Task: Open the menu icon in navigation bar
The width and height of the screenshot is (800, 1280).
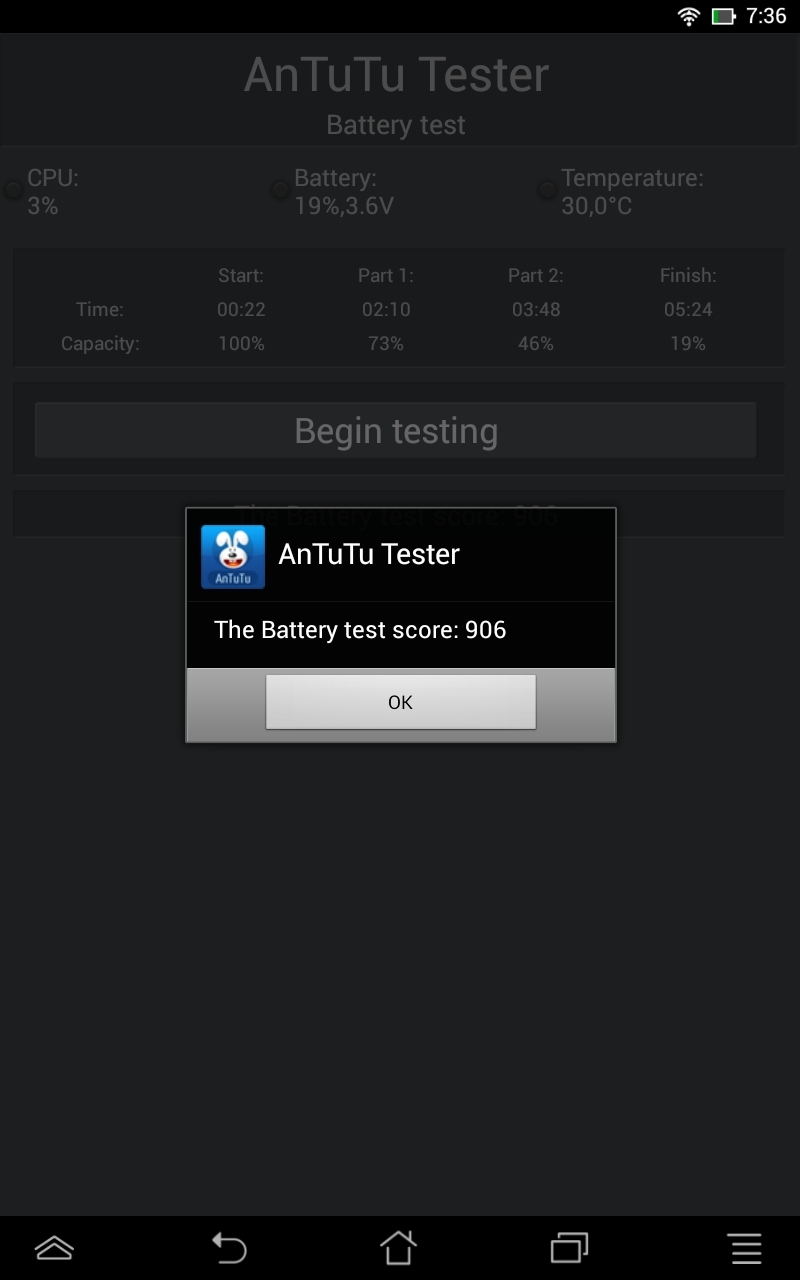Action: 745,1248
